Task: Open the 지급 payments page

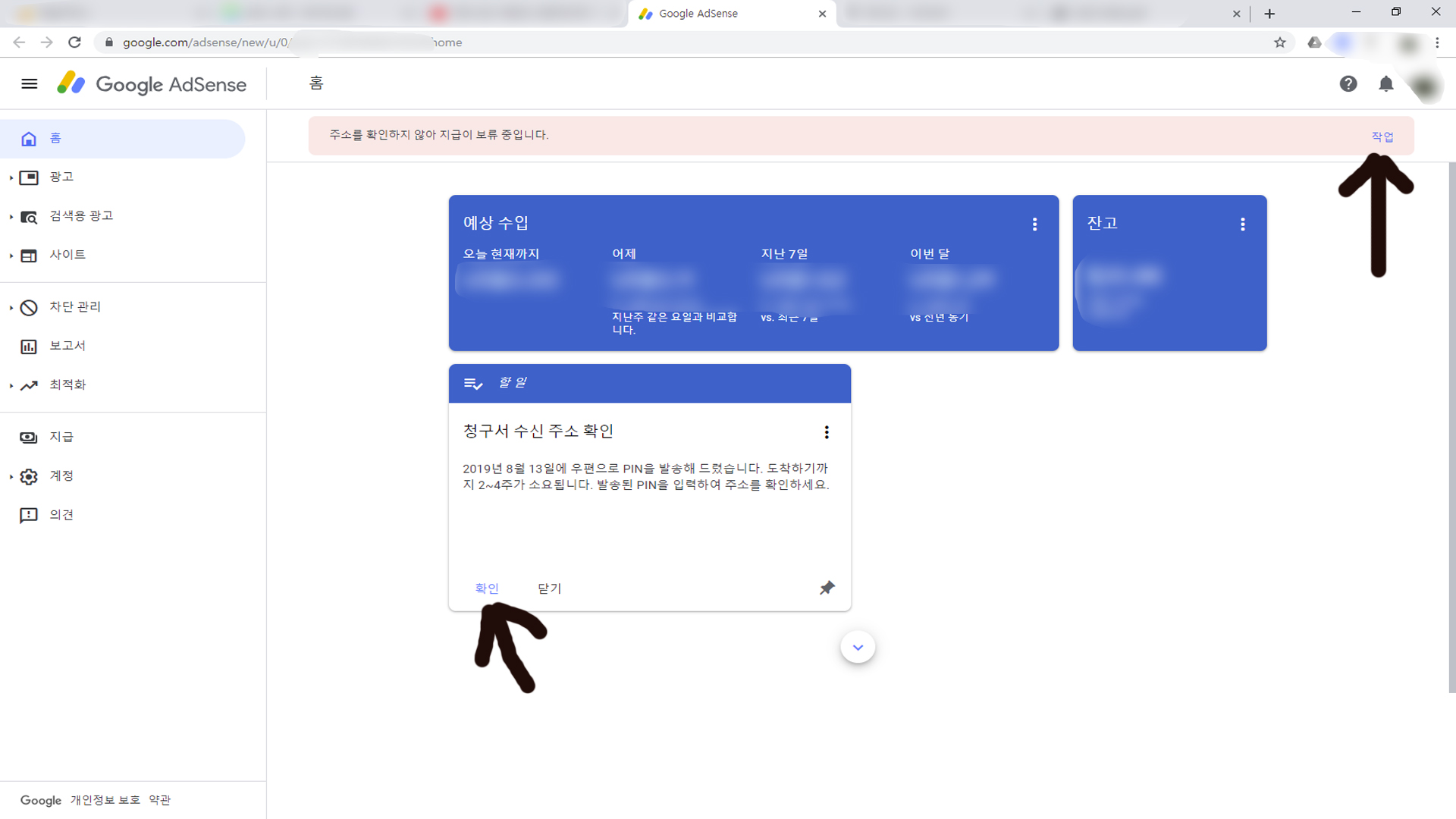Action: (x=61, y=437)
